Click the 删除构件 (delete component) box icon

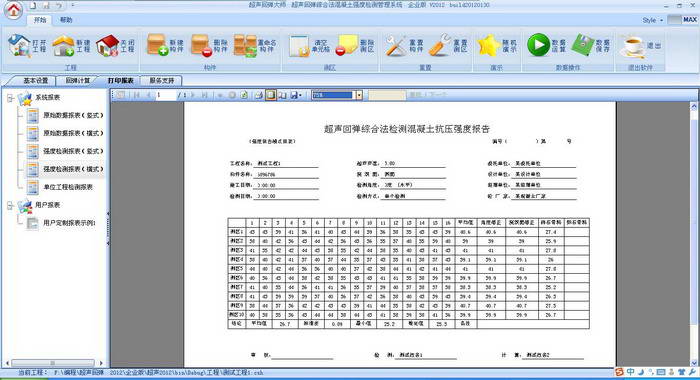(201, 46)
